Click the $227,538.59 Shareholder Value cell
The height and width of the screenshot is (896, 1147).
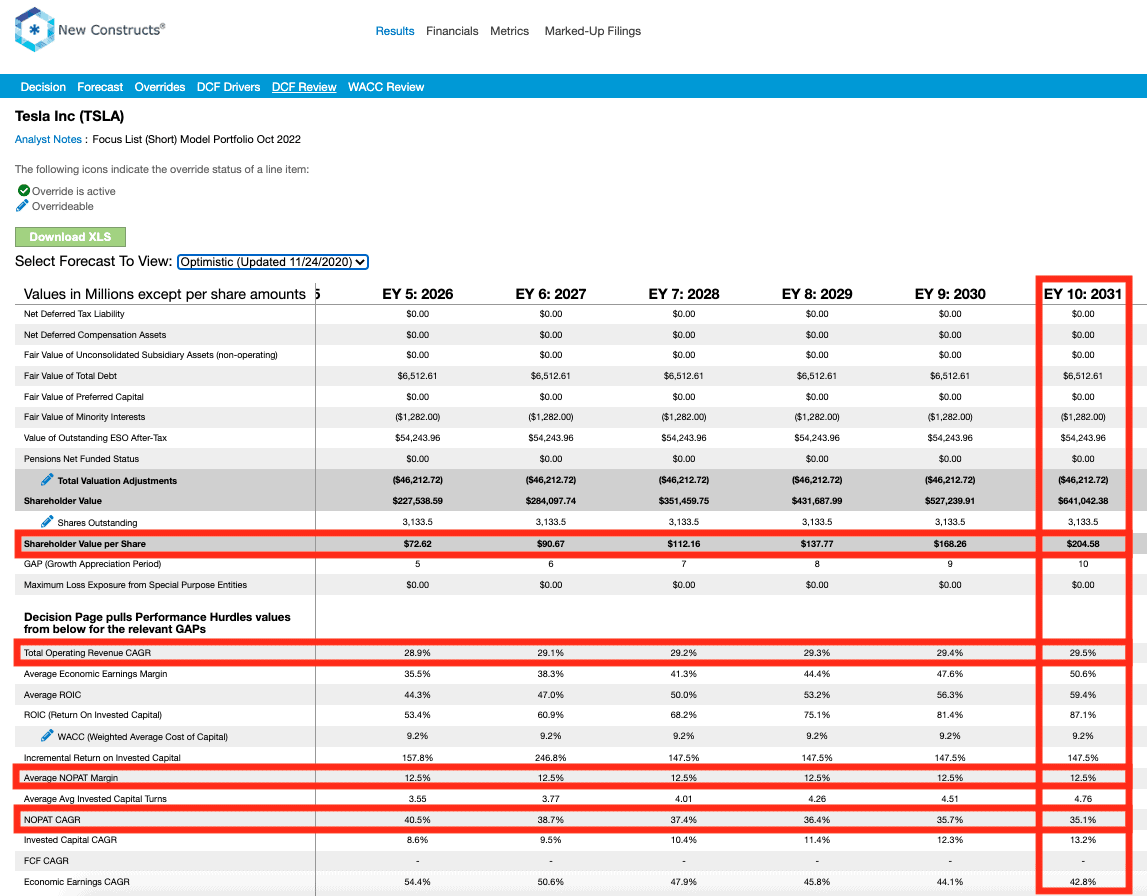(x=418, y=501)
